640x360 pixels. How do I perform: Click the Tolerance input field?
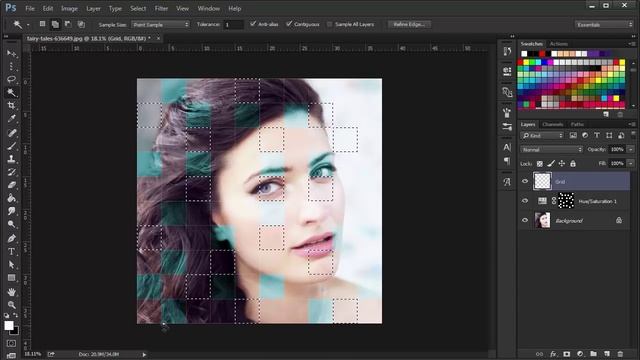tap(233, 24)
